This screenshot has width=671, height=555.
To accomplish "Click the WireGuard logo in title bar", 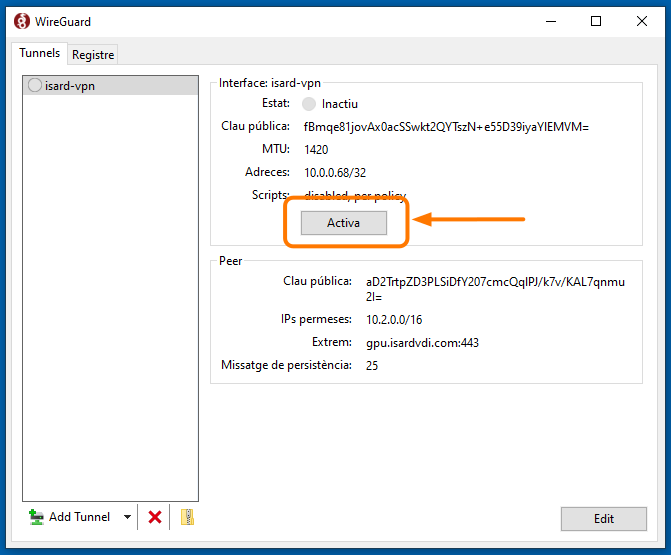I will tap(21, 21).
